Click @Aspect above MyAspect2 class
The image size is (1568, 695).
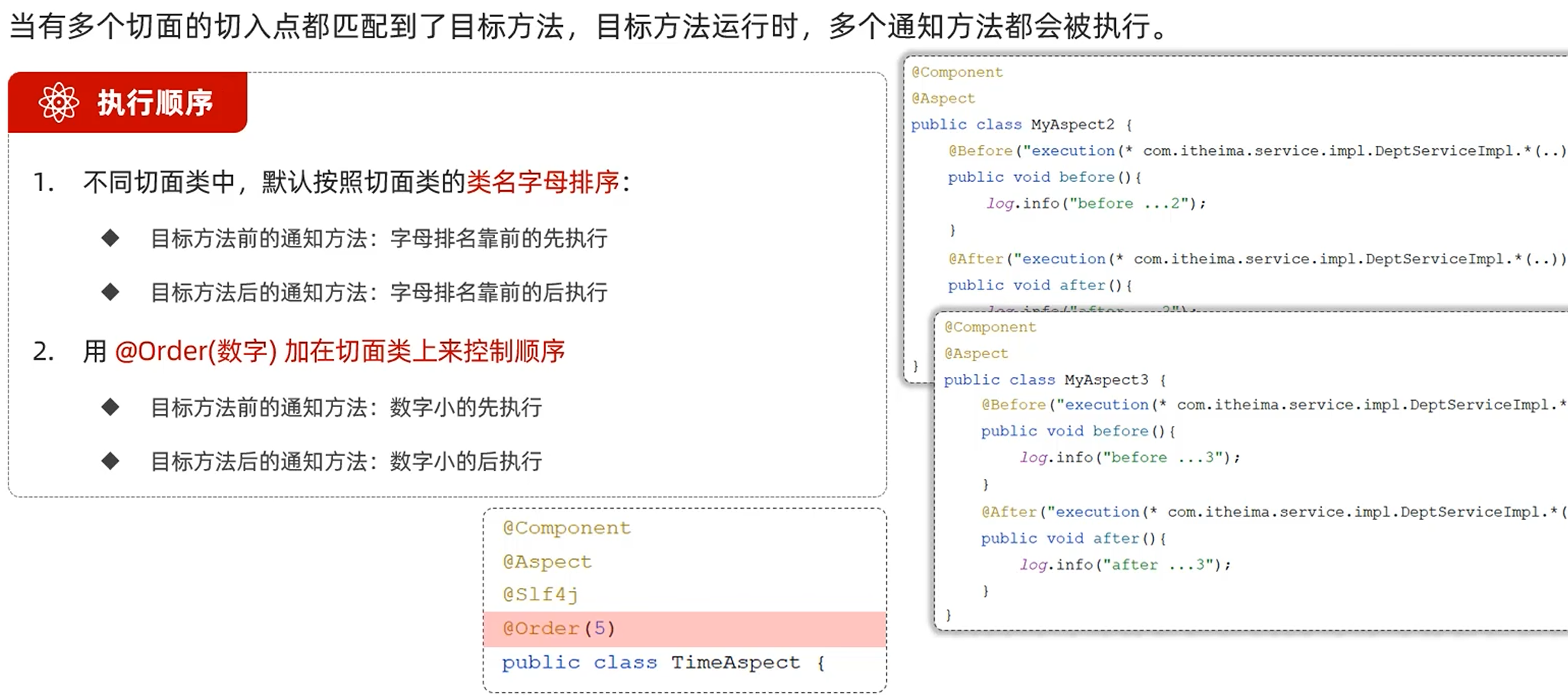click(x=943, y=99)
